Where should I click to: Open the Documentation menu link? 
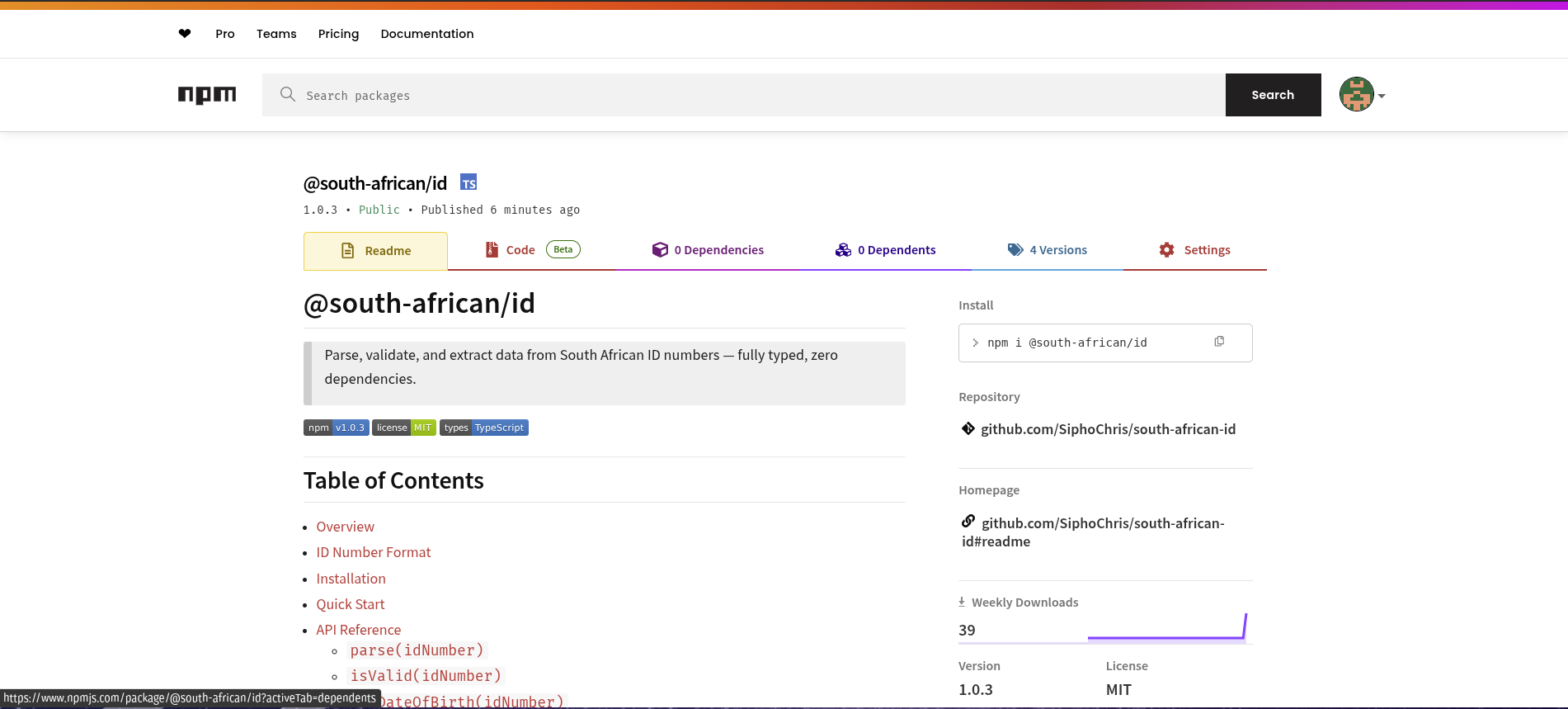(x=427, y=34)
